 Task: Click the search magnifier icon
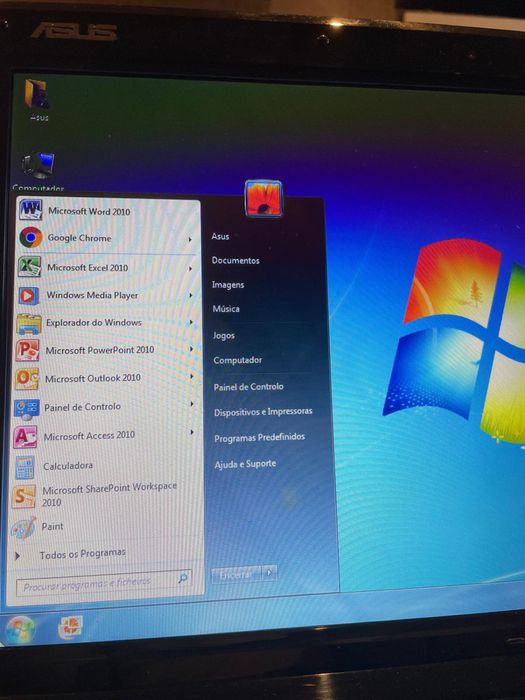[x=183, y=579]
